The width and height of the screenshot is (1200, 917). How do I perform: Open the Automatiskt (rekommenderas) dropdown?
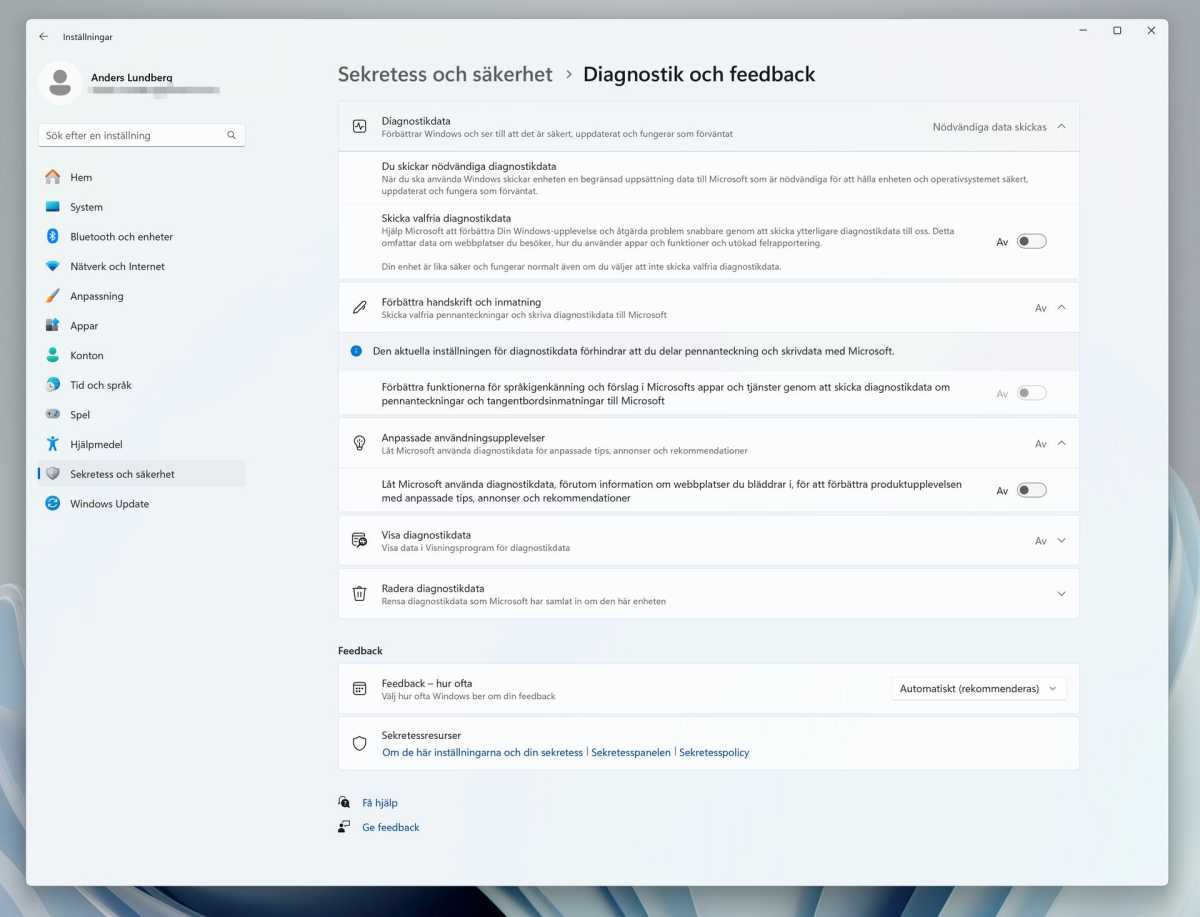click(979, 688)
